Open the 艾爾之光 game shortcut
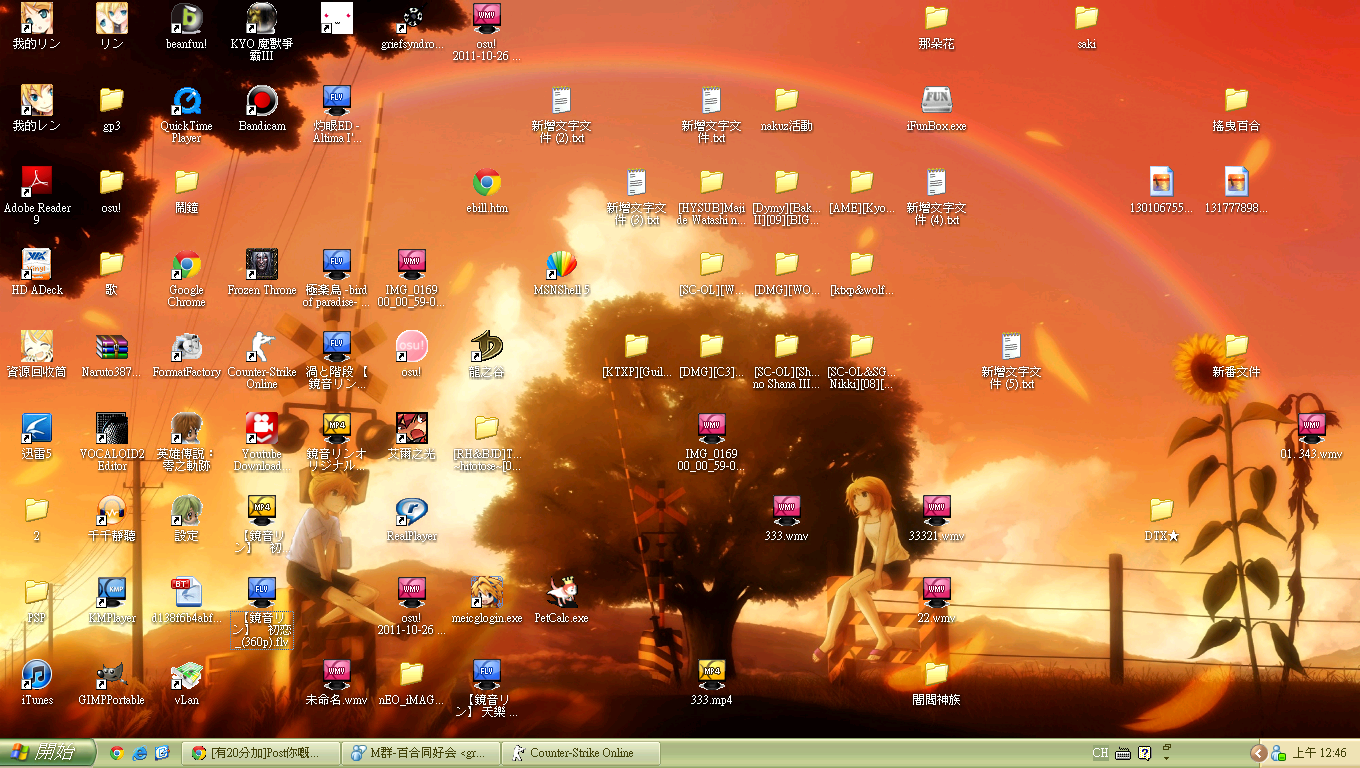 [x=411, y=428]
